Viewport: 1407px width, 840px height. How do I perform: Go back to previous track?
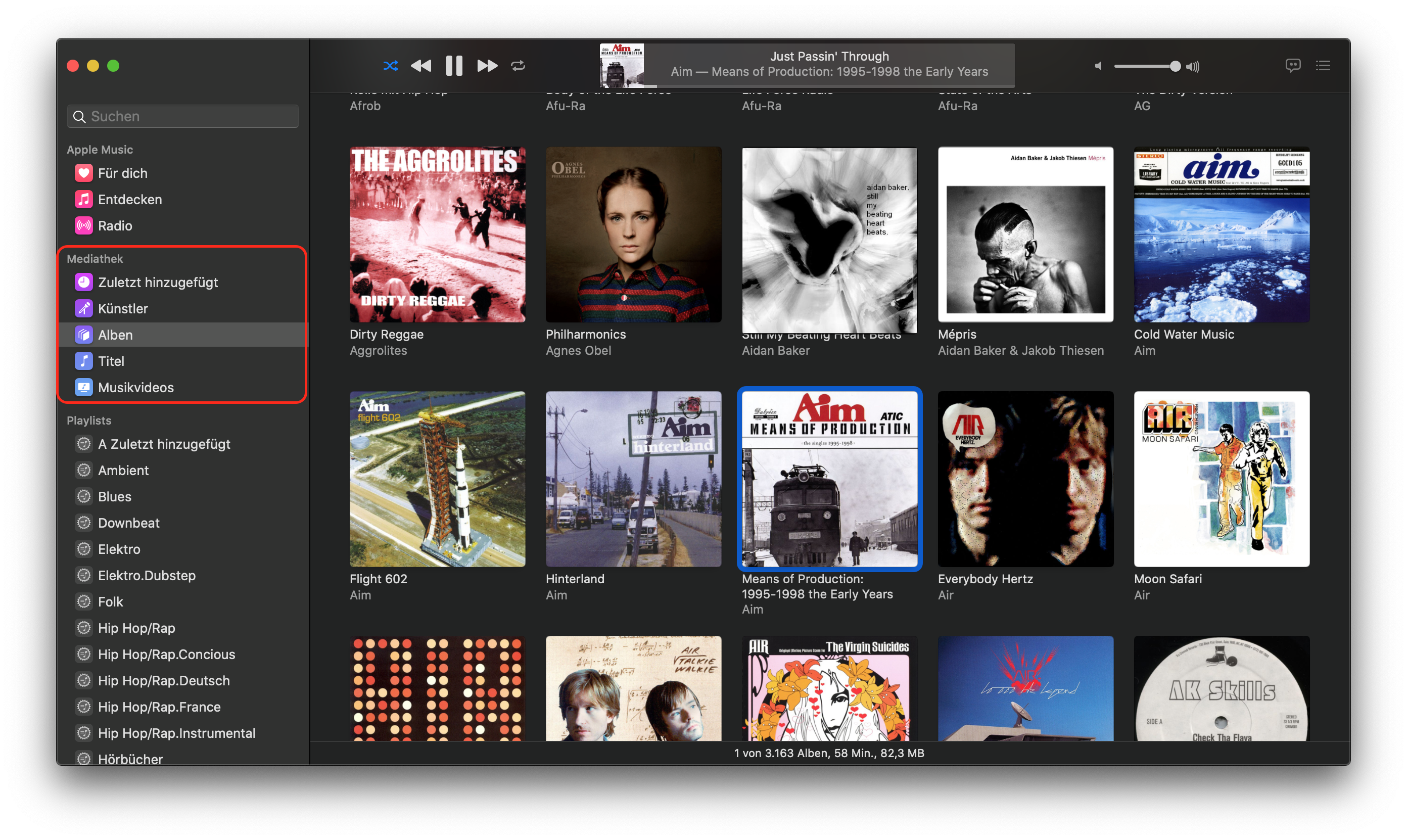(420, 66)
